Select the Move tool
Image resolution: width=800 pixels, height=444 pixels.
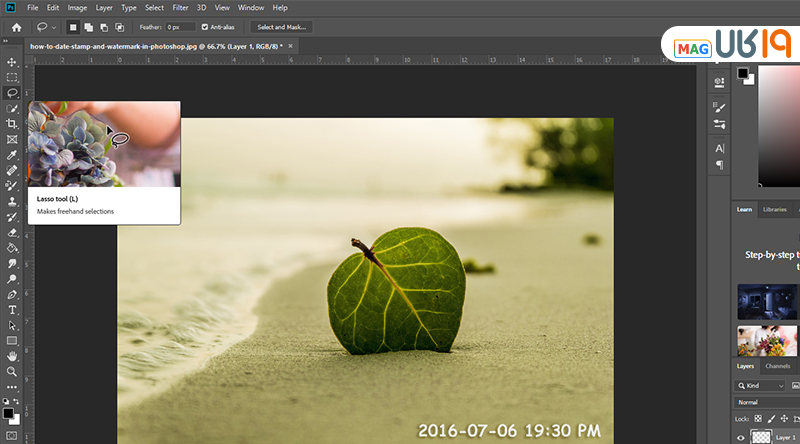point(12,62)
